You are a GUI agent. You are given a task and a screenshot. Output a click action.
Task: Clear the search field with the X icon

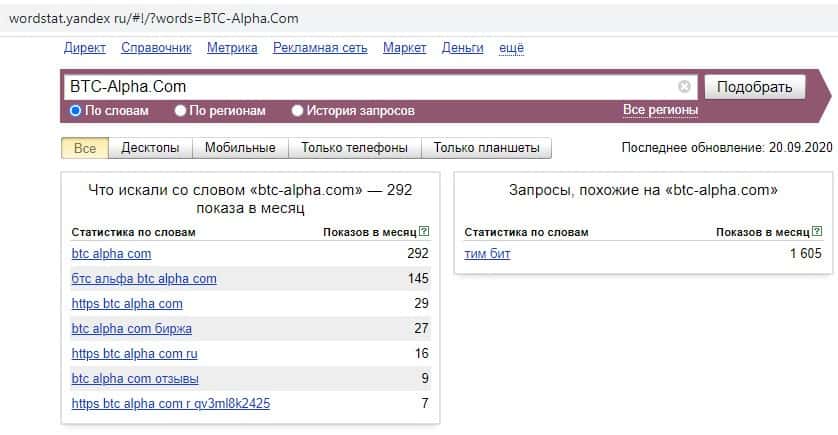(x=684, y=87)
